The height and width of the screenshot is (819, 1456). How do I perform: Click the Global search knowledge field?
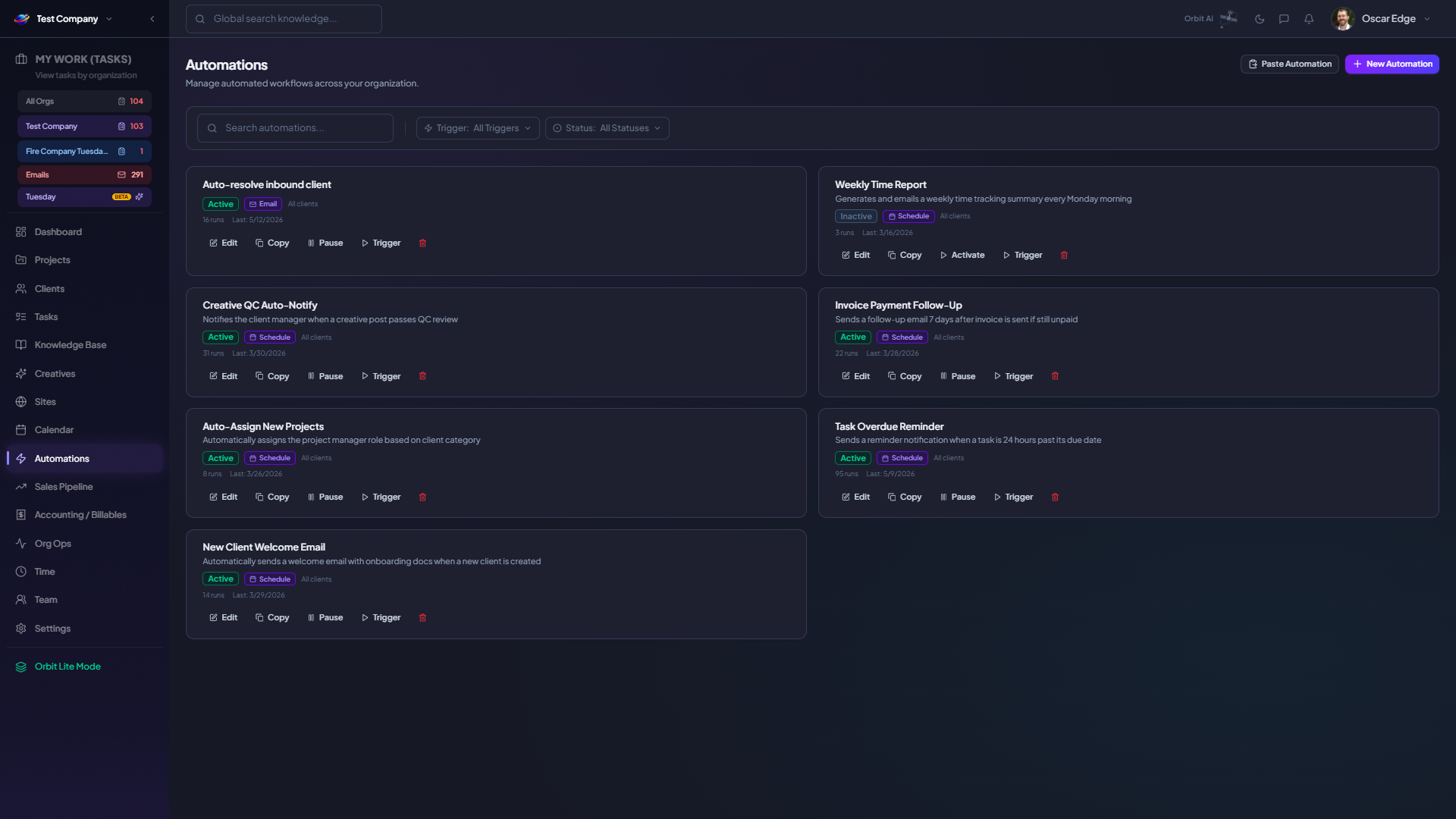point(284,19)
